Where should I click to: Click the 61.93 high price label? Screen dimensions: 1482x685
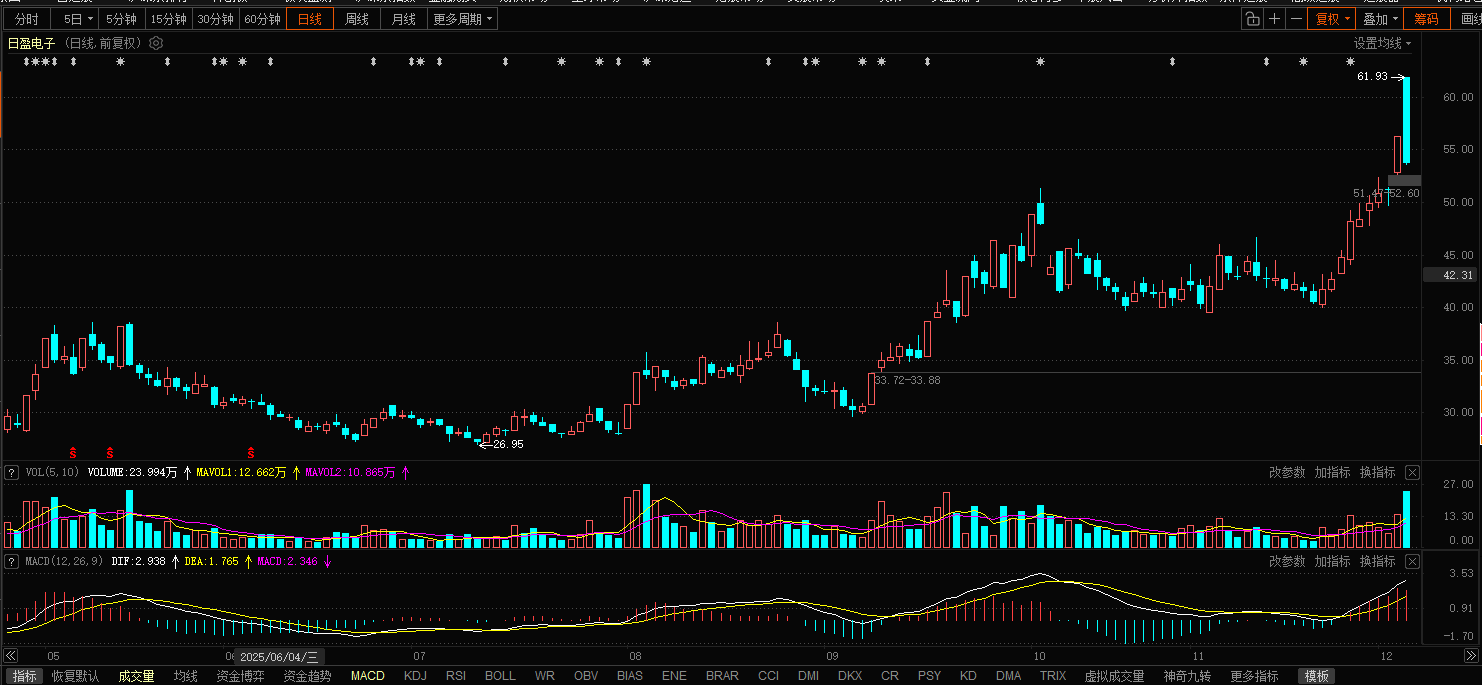pyautogui.click(x=1372, y=76)
